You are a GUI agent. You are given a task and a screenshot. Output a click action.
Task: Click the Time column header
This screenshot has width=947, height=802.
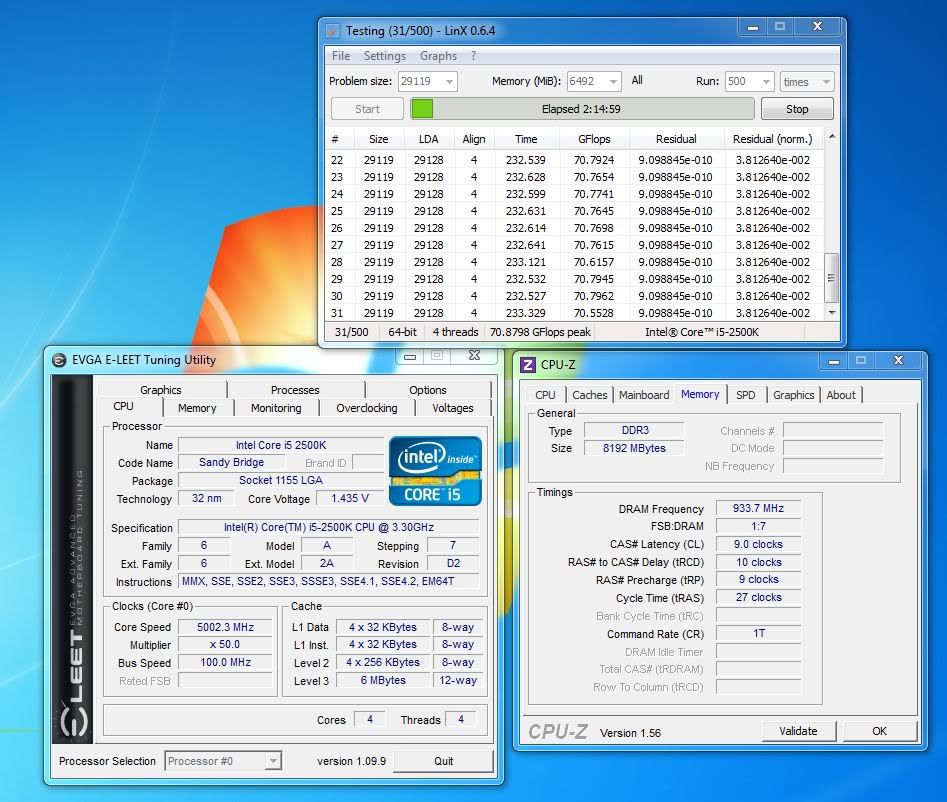[x=526, y=139]
